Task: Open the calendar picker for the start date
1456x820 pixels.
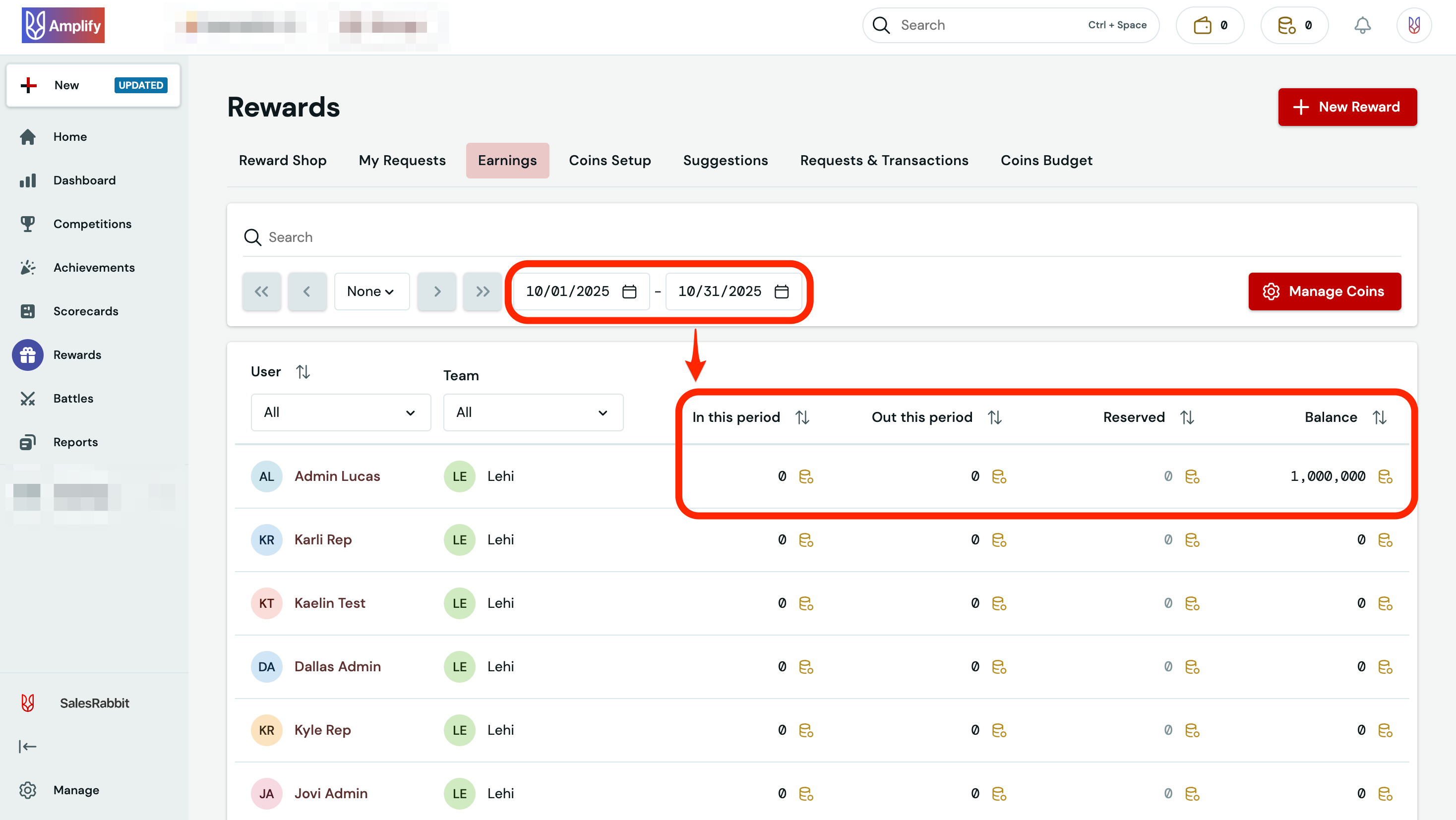Action: point(629,291)
